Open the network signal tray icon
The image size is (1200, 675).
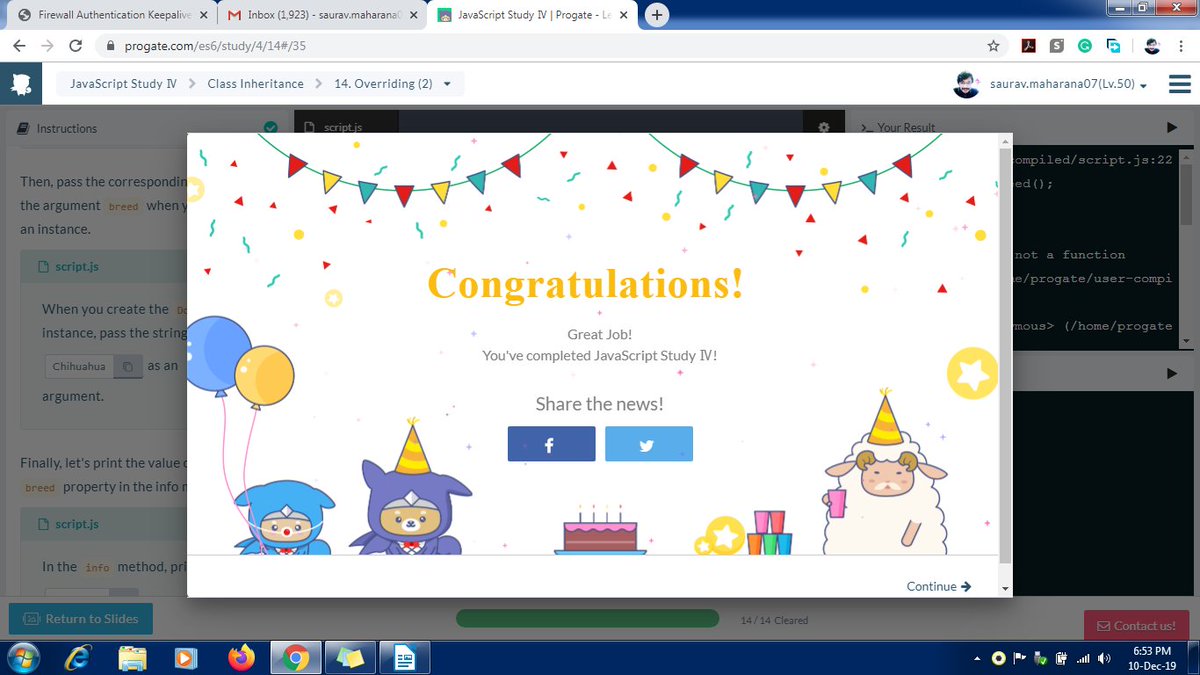(x=1082, y=658)
